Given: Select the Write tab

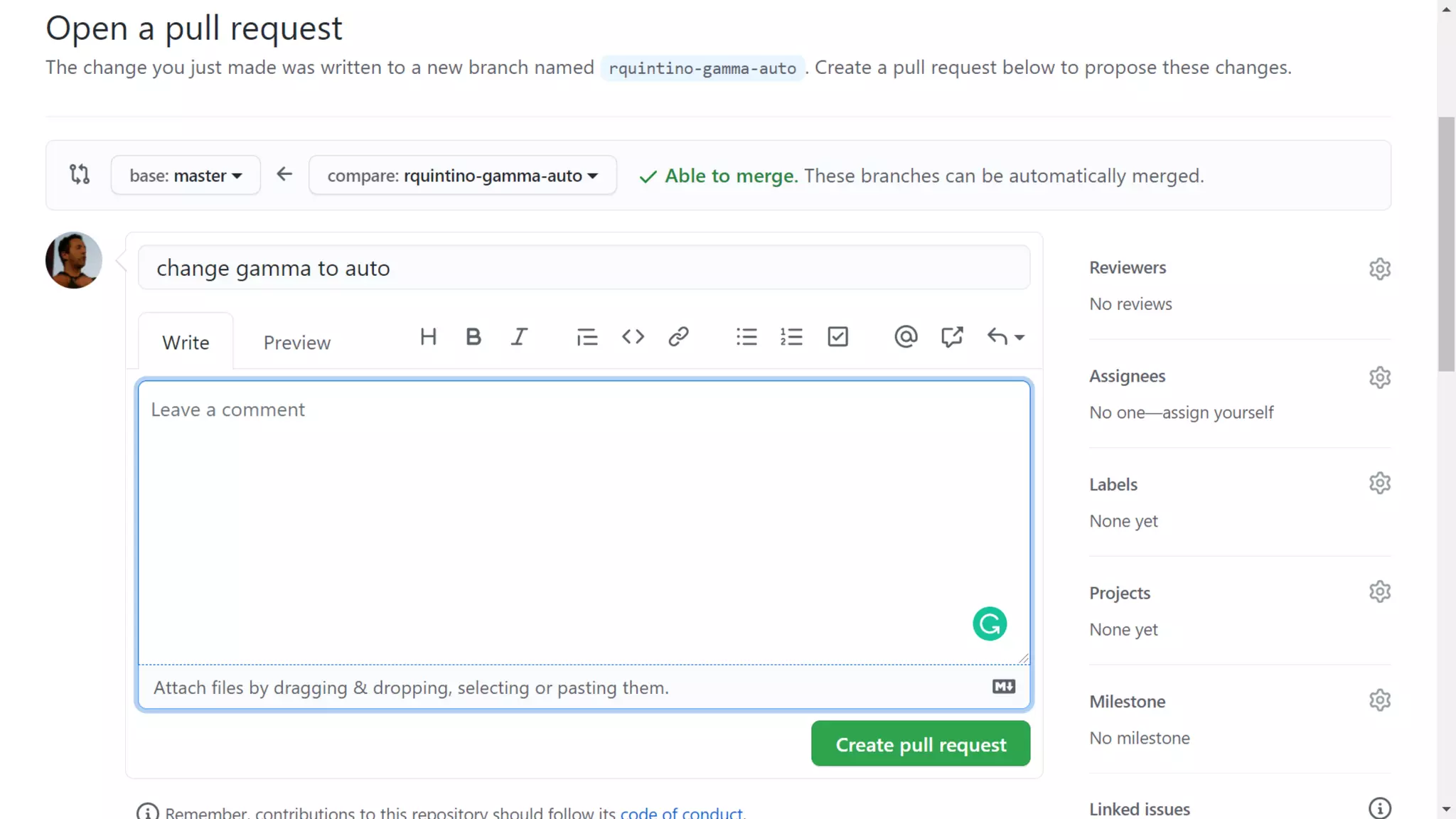Looking at the screenshot, I should pyautogui.click(x=186, y=343).
